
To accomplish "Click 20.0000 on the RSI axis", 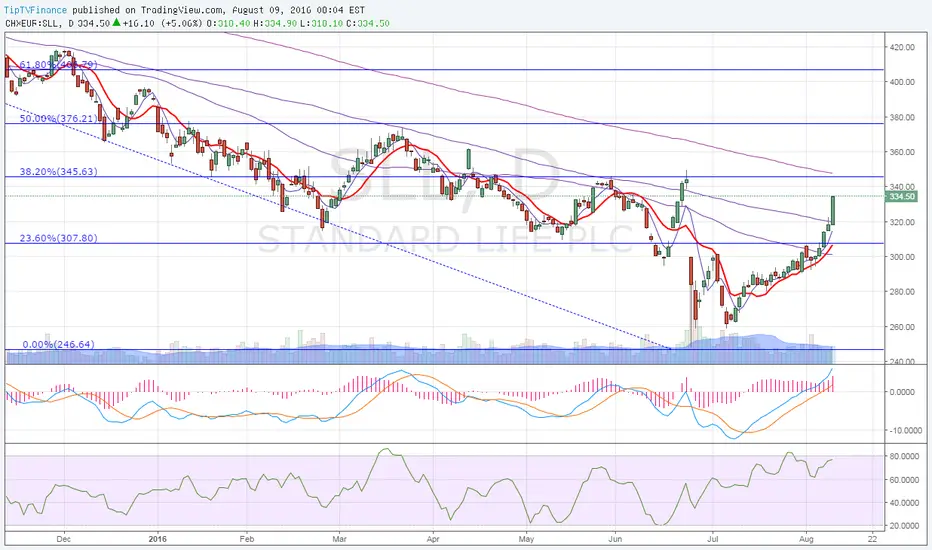I will point(904,526).
